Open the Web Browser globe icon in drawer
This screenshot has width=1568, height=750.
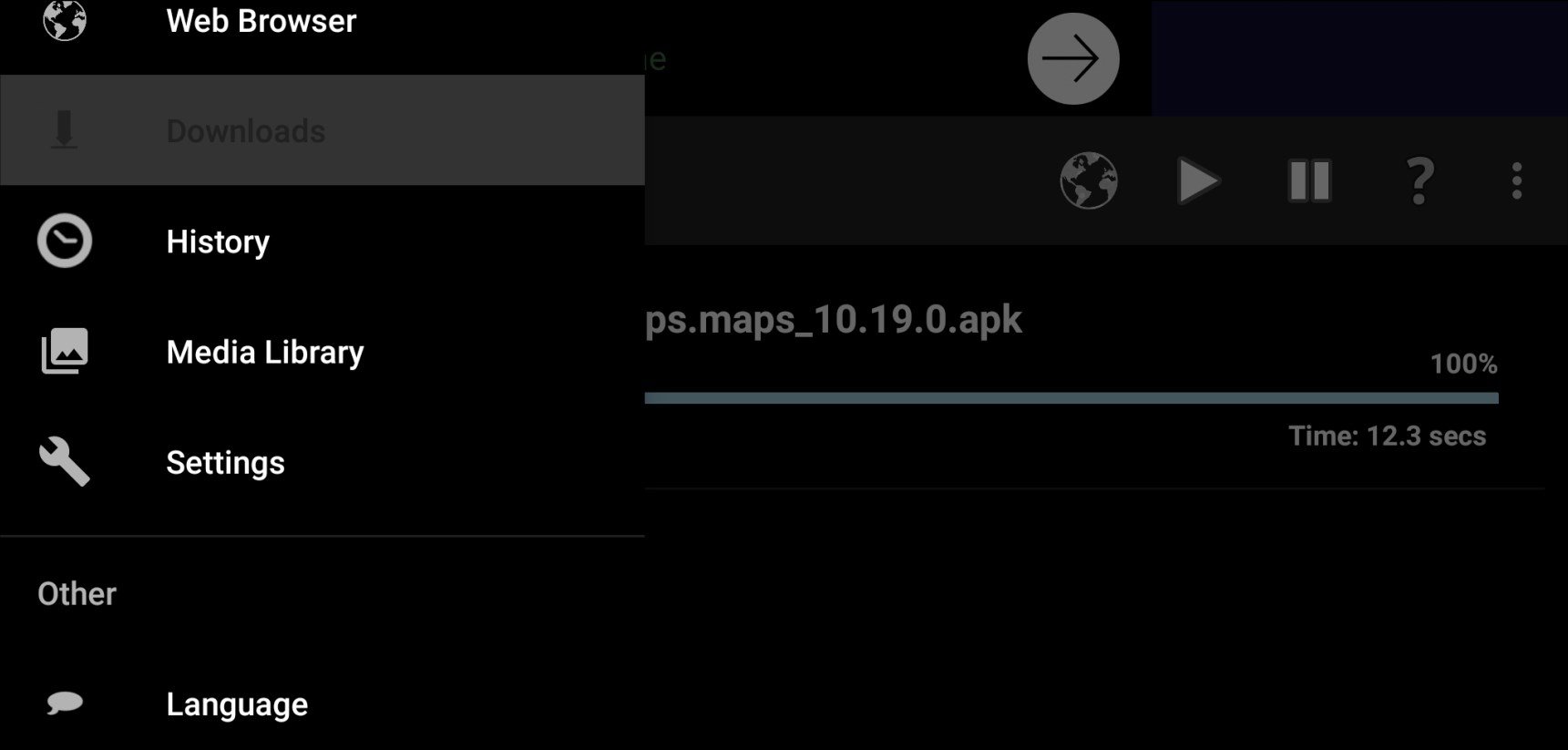(x=65, y=20)
